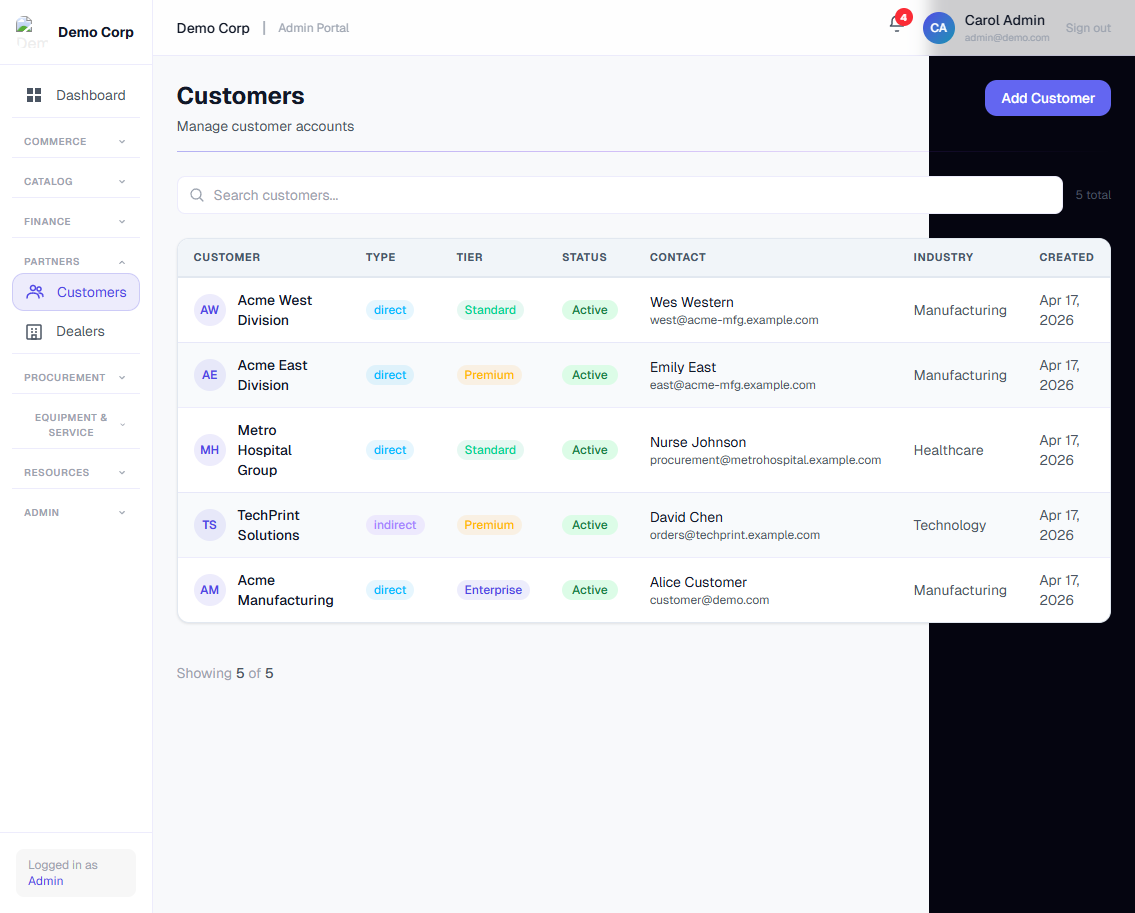Click direct badge on Acme Manufacturing row
The height and width of the screenshot is (913, 1135).
(389, 590)
